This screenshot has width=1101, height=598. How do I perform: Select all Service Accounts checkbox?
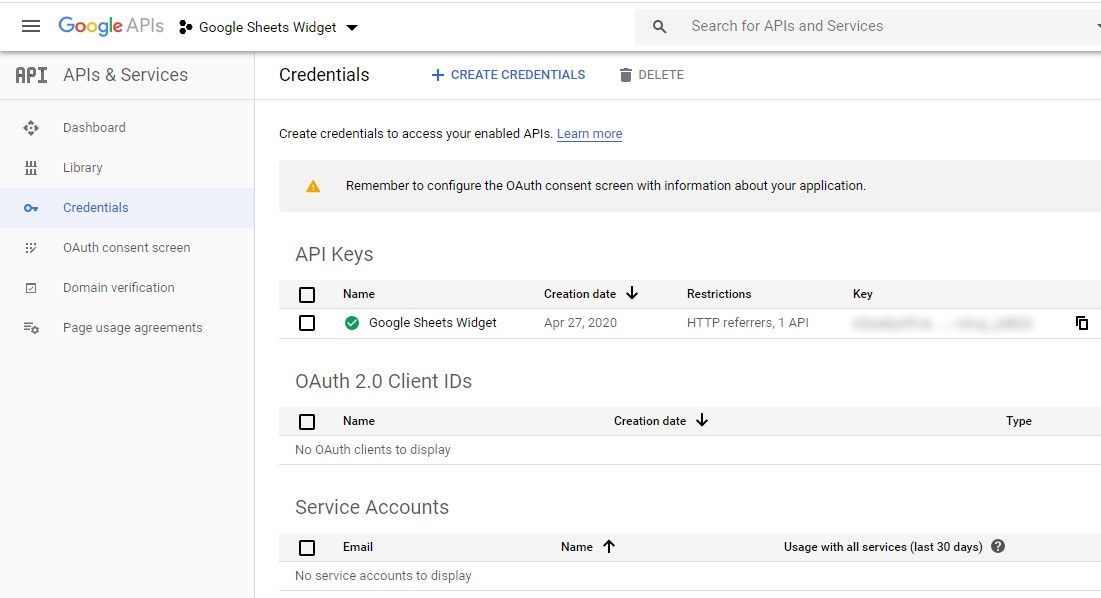coord(307,548)
